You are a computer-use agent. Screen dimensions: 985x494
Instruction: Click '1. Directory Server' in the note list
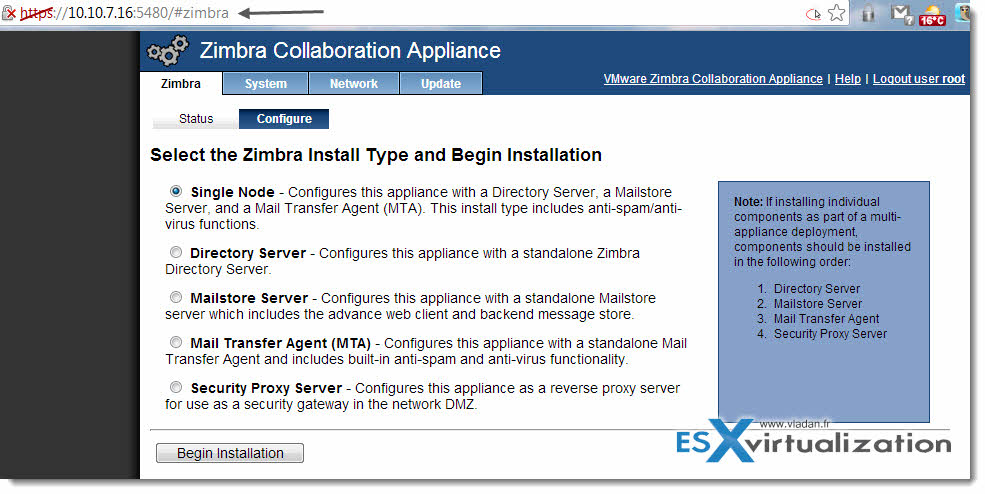pos(808,288)
